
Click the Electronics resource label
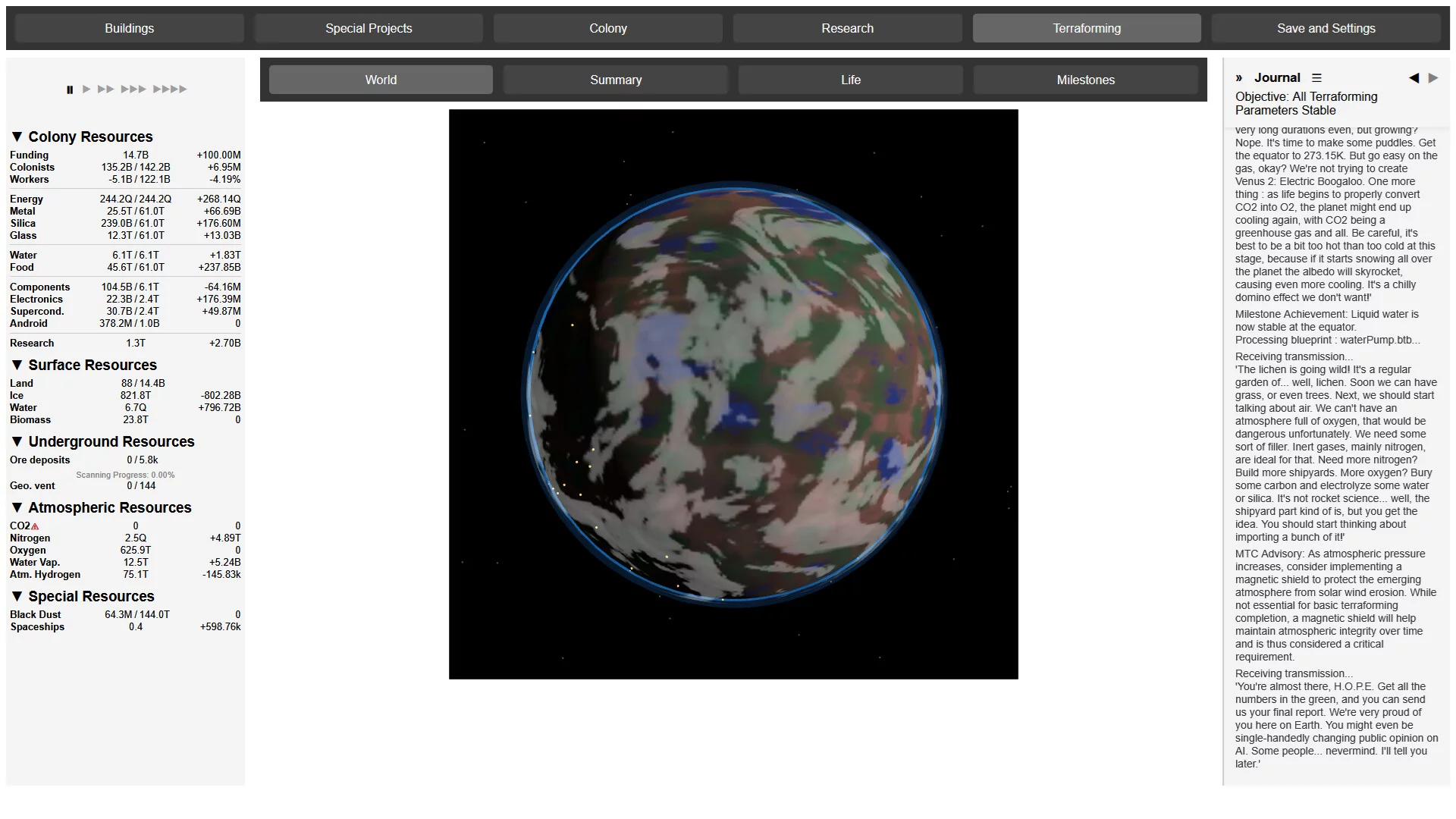(36, 299)
